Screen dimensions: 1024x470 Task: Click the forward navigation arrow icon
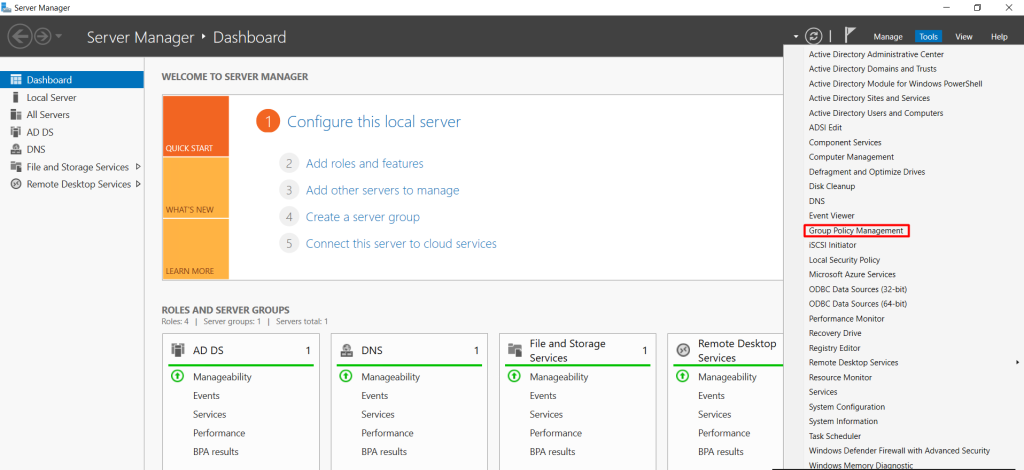coord(42,37)
